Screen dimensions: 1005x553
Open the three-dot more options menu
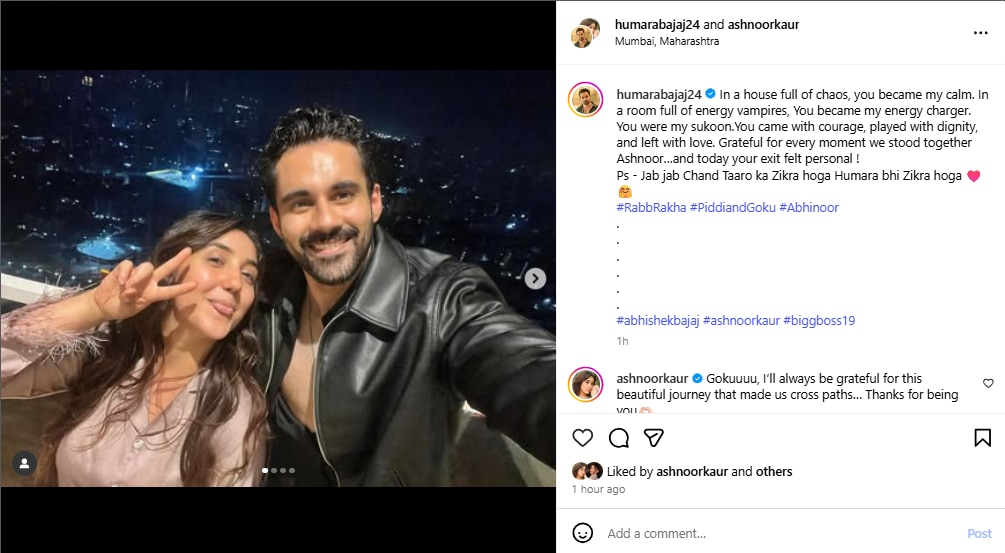pyautogui.click(x=980, y=33)
